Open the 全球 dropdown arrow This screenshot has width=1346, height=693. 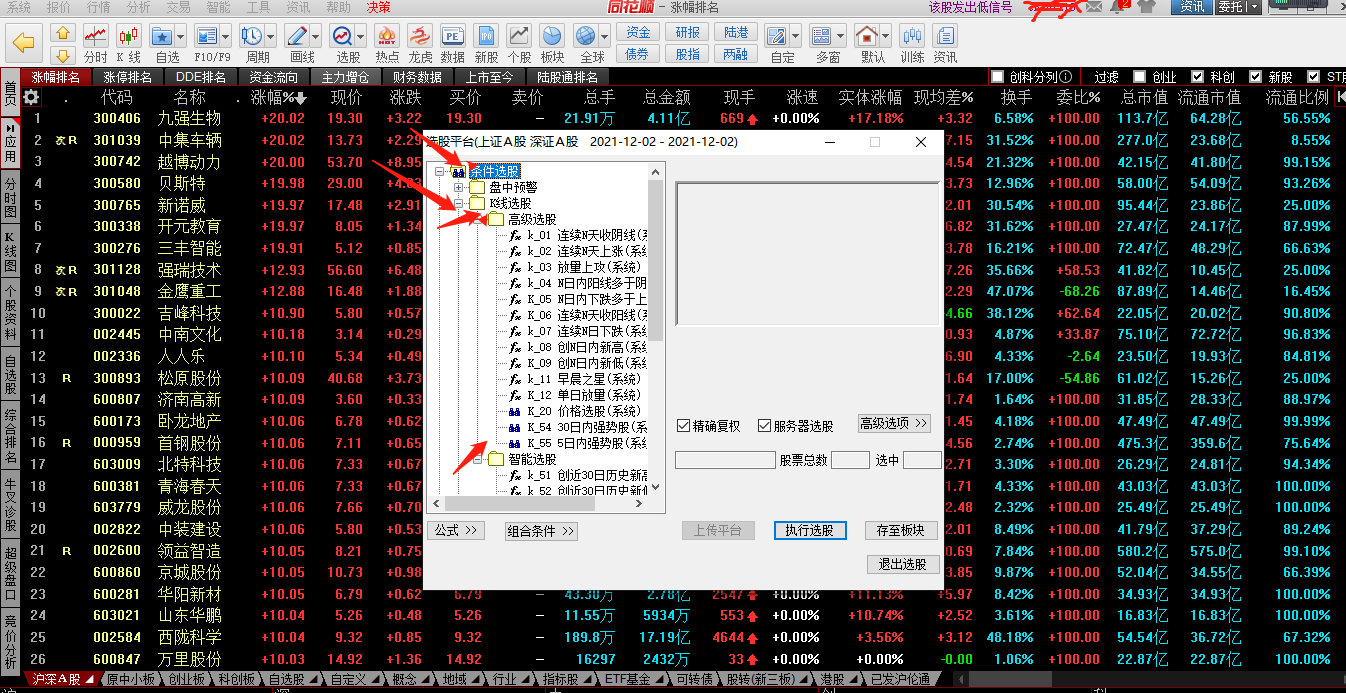(x=604, y=36)
